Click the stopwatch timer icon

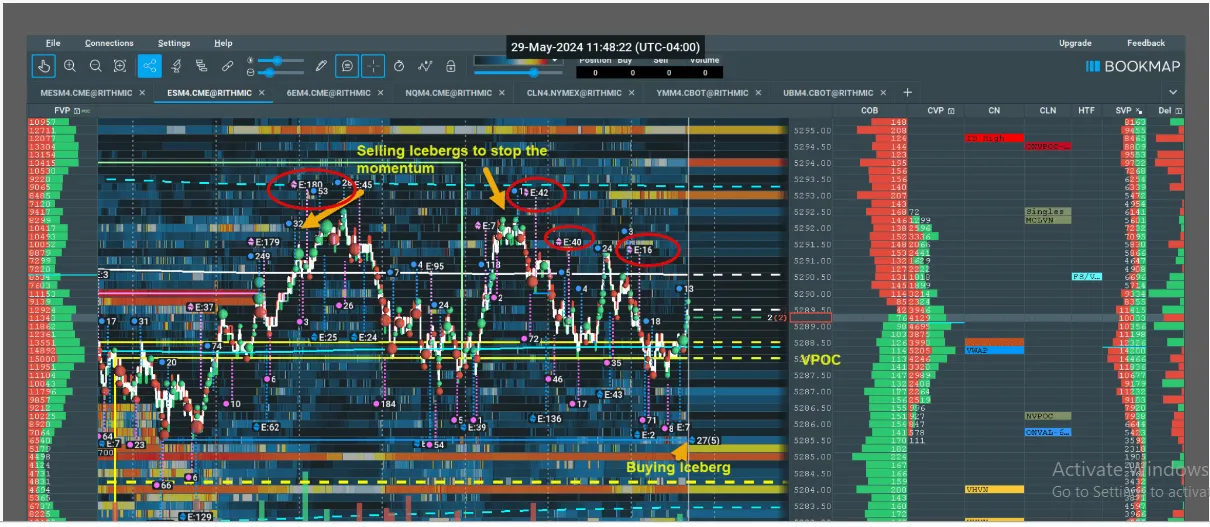point(399,66)
